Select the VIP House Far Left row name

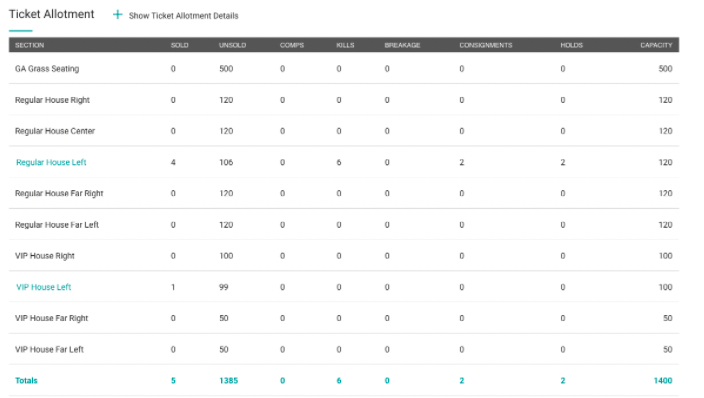49,349
